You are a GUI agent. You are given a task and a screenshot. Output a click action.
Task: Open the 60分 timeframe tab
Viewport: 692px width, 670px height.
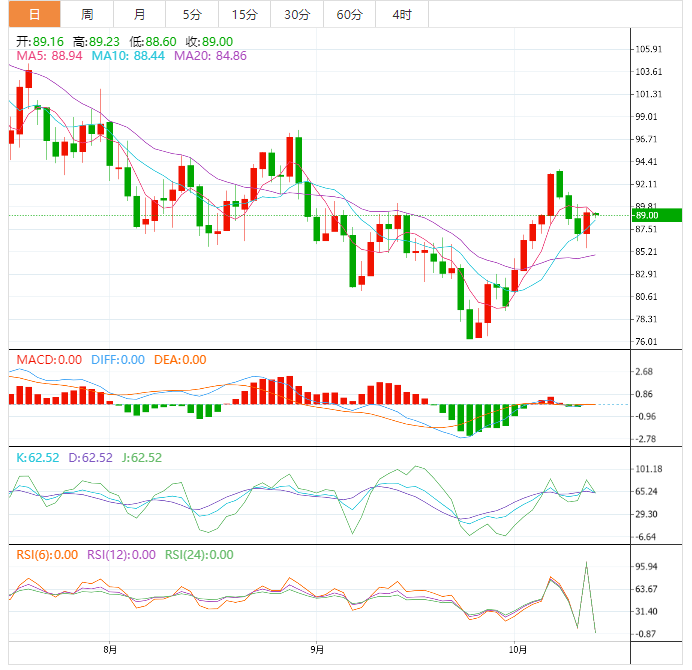[350, 14]
